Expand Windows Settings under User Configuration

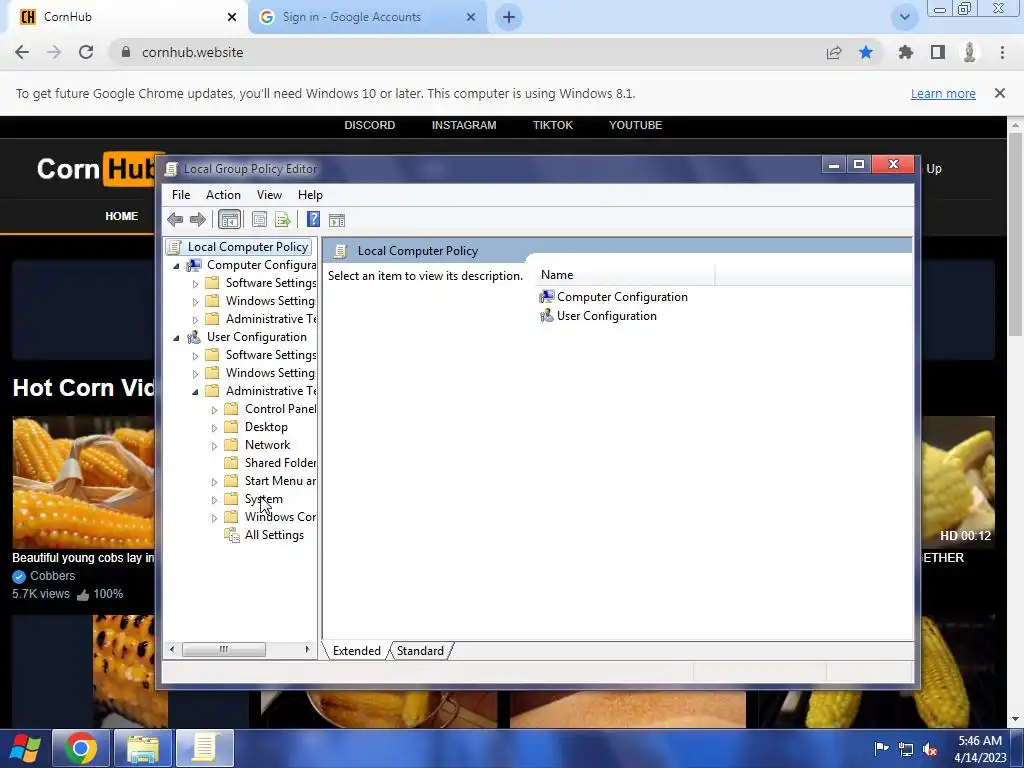195,374
